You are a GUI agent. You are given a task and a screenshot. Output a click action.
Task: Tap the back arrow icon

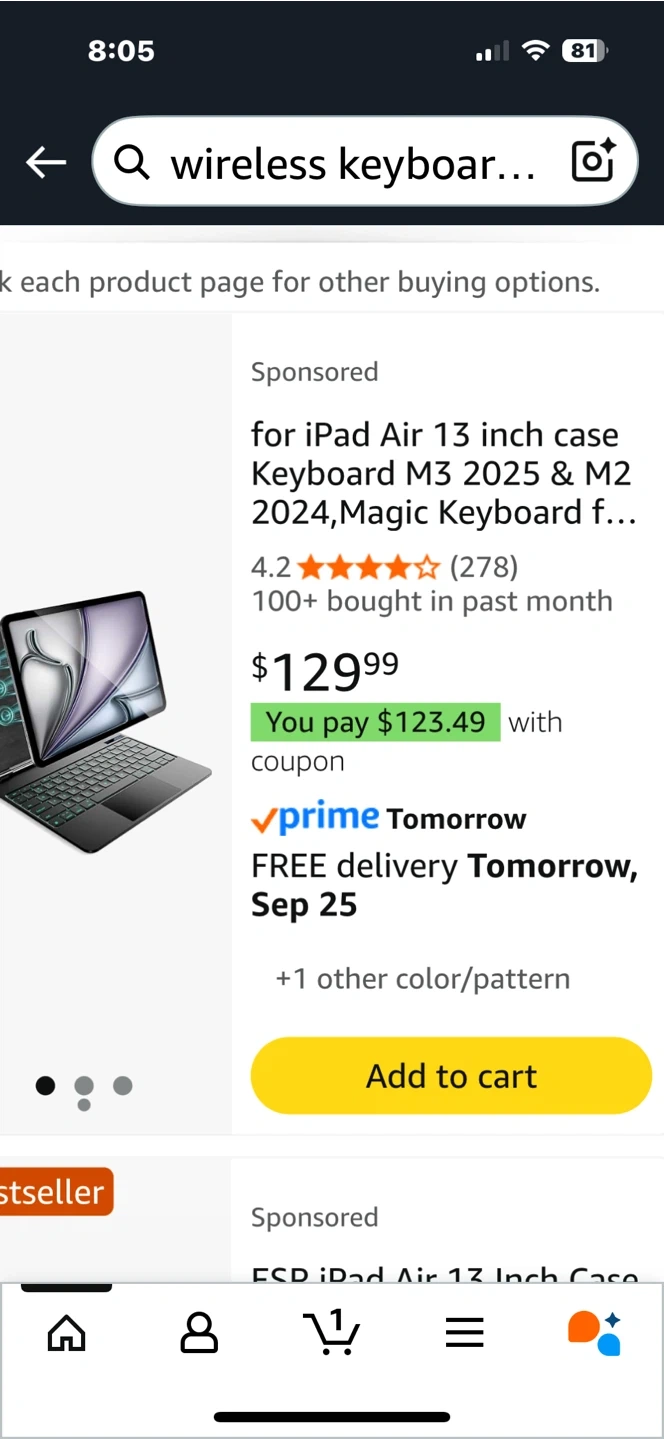click(x=46, y=162)
